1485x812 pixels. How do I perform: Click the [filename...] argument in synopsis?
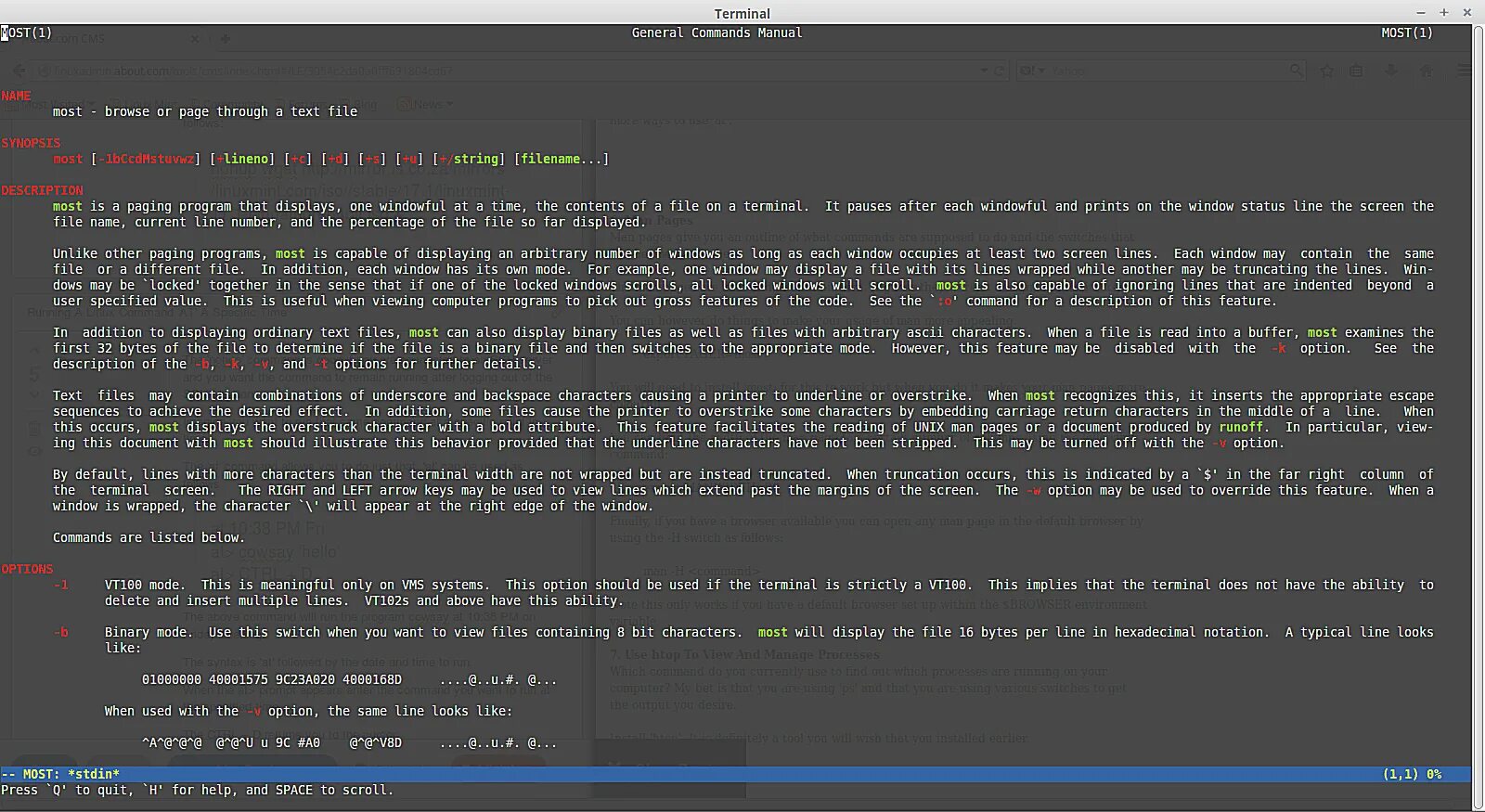(x=562, y=159)
